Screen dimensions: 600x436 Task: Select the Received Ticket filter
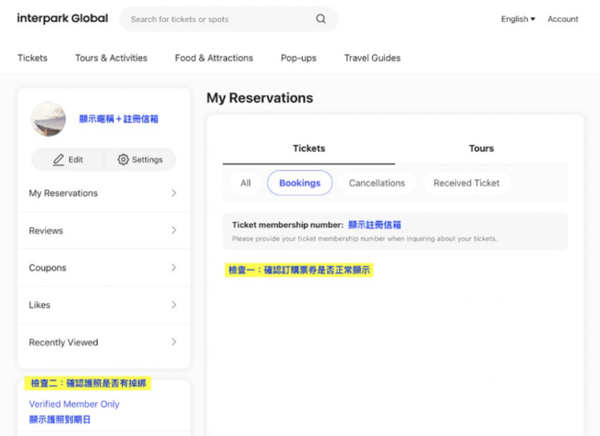[466, 183]
